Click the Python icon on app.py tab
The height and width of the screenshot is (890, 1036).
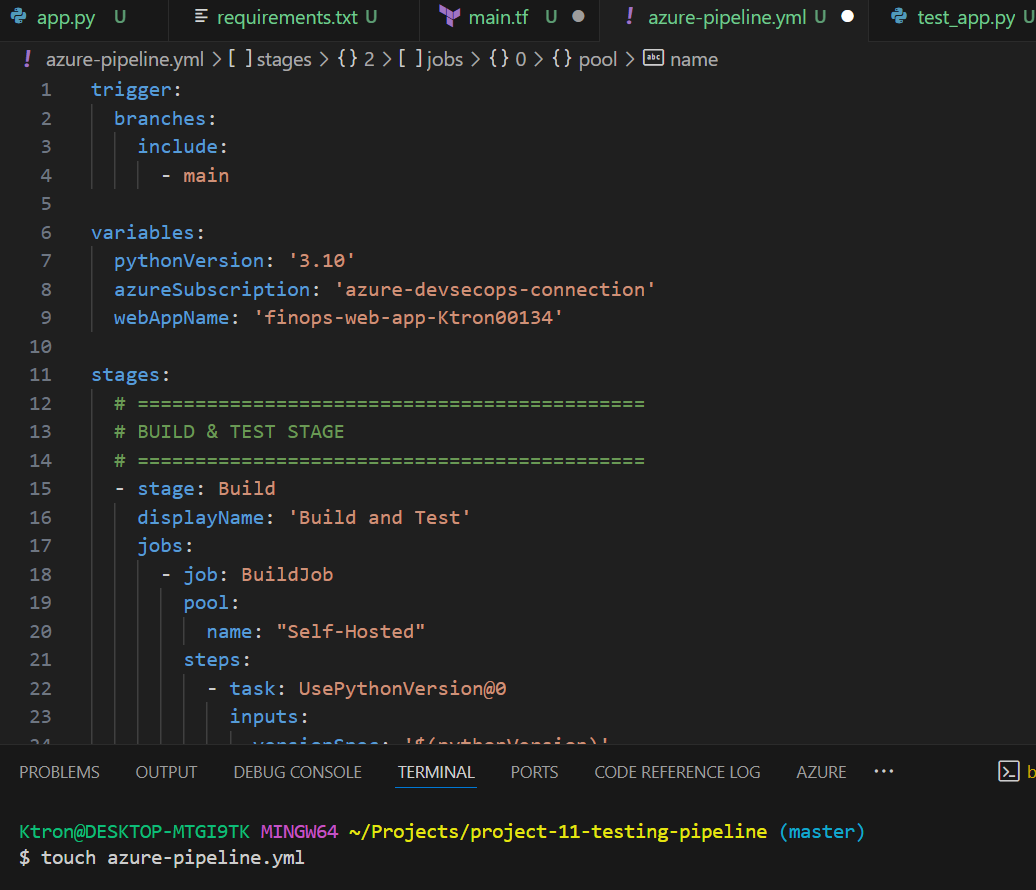click(18, 17)
